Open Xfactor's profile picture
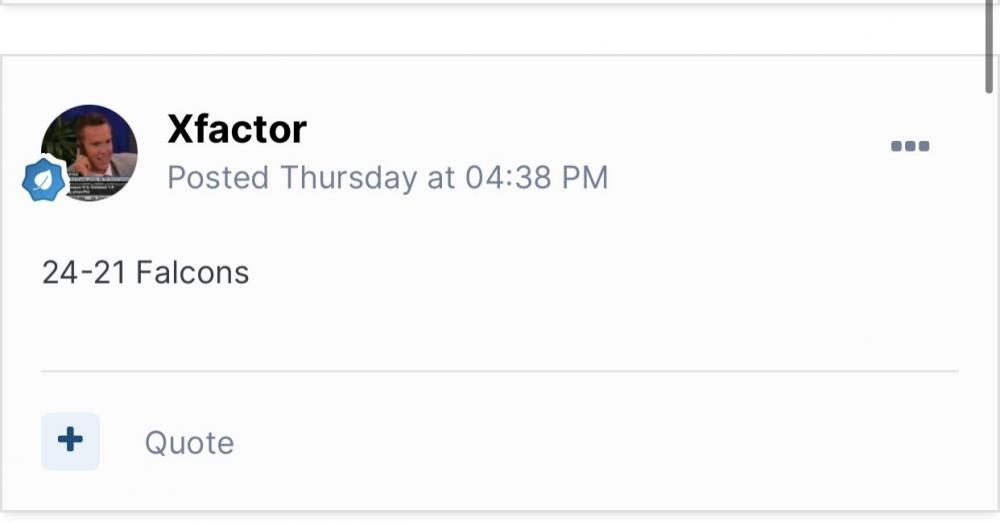This screenshot has width=1000, height=523. (x=90, y=152)
